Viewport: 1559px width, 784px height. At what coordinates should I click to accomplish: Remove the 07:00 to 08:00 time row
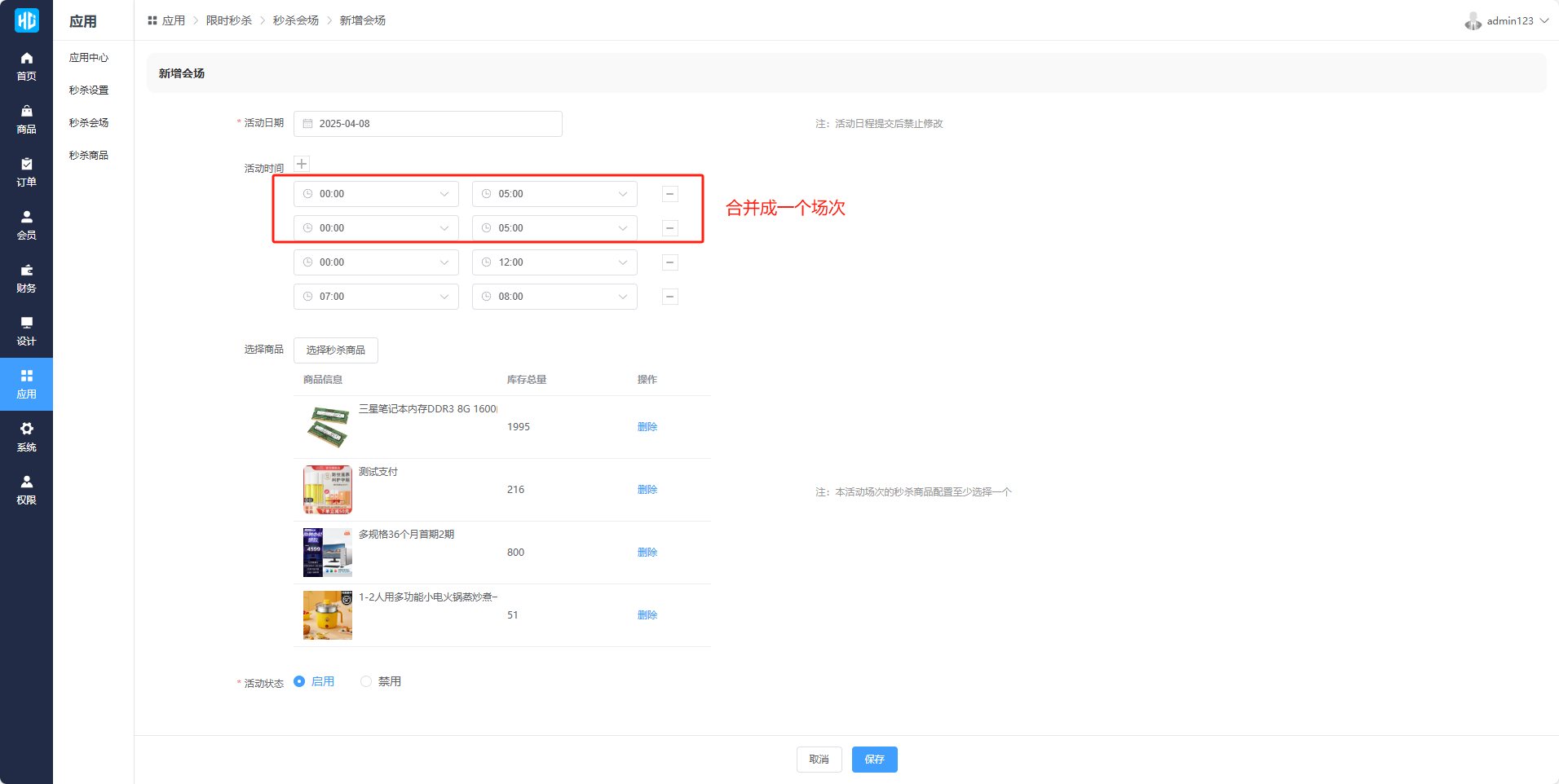pyautogui.click(x=669, y=297)
